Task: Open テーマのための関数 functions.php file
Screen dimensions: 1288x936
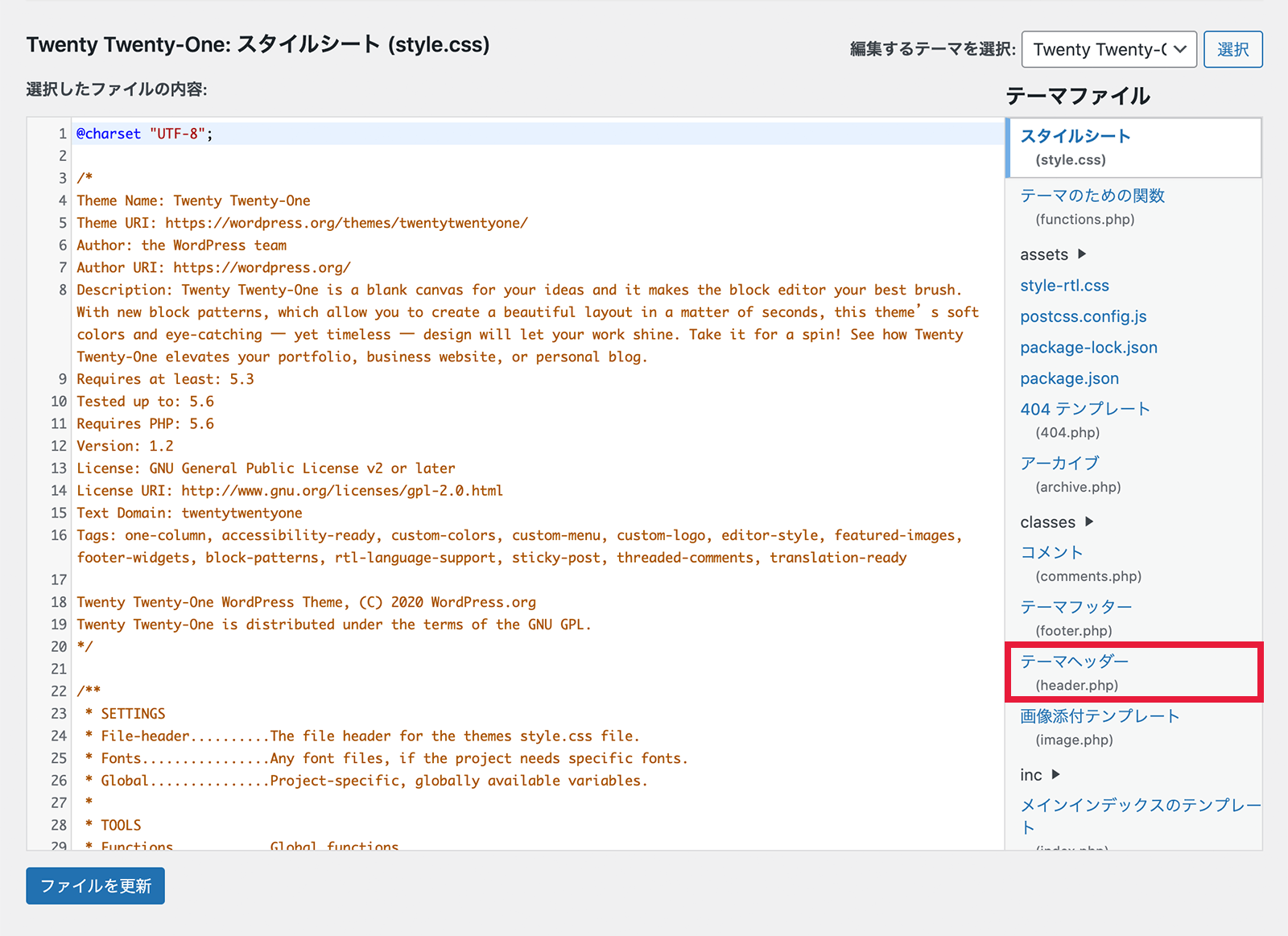Action: 1092,207
